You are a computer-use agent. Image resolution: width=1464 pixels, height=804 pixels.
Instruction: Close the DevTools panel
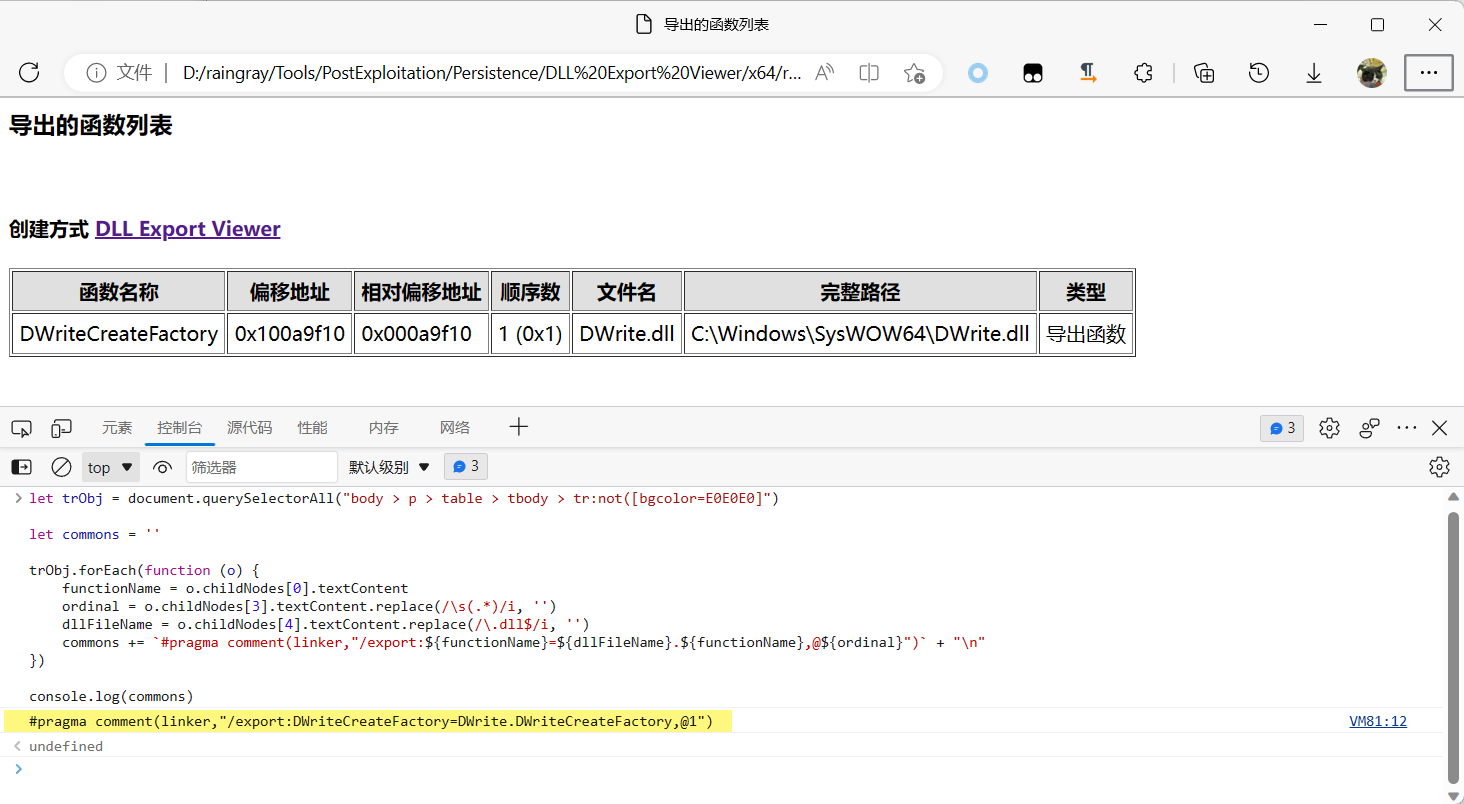pos(1440,428)
